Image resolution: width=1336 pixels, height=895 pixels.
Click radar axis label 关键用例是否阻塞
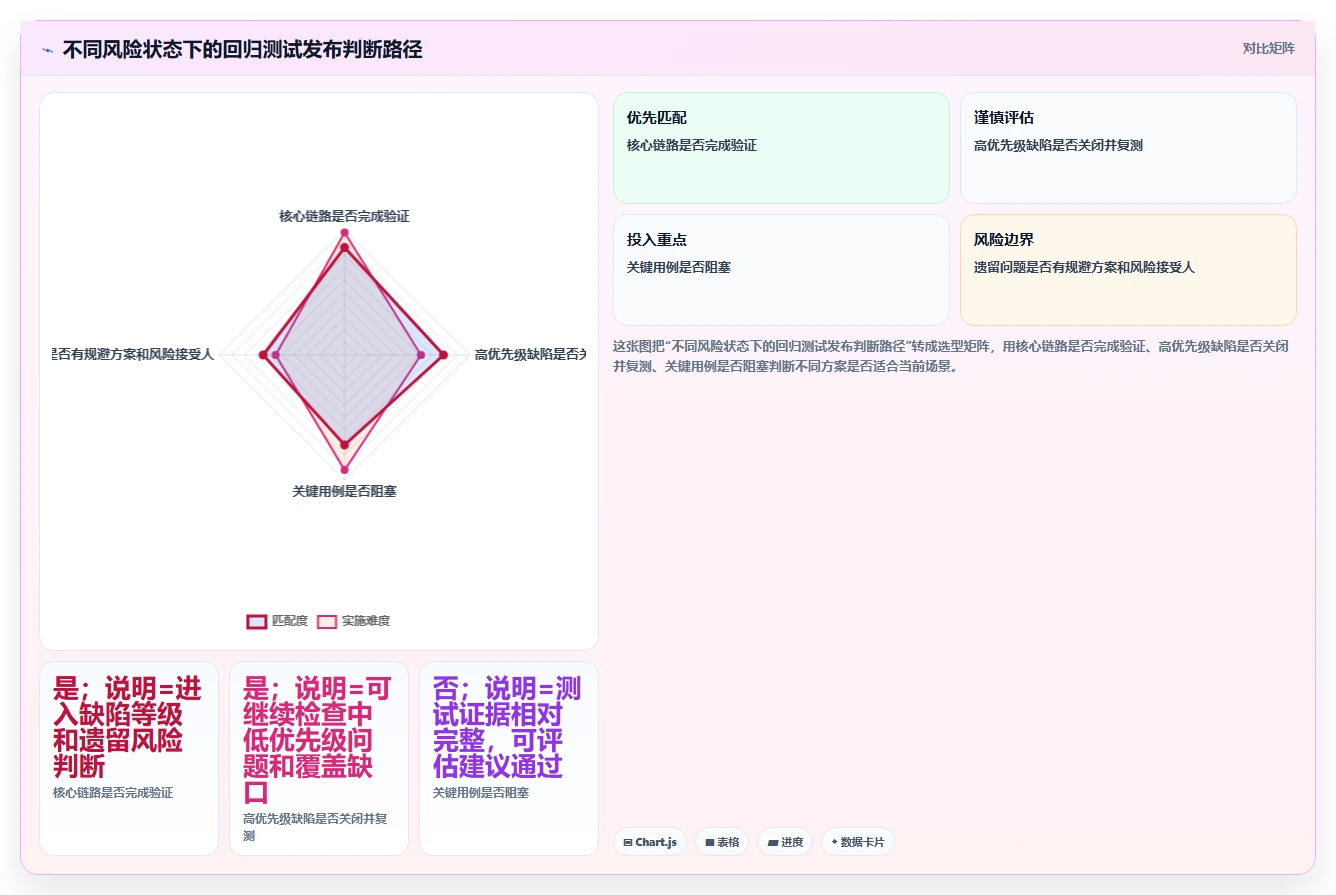pos(344,492)
